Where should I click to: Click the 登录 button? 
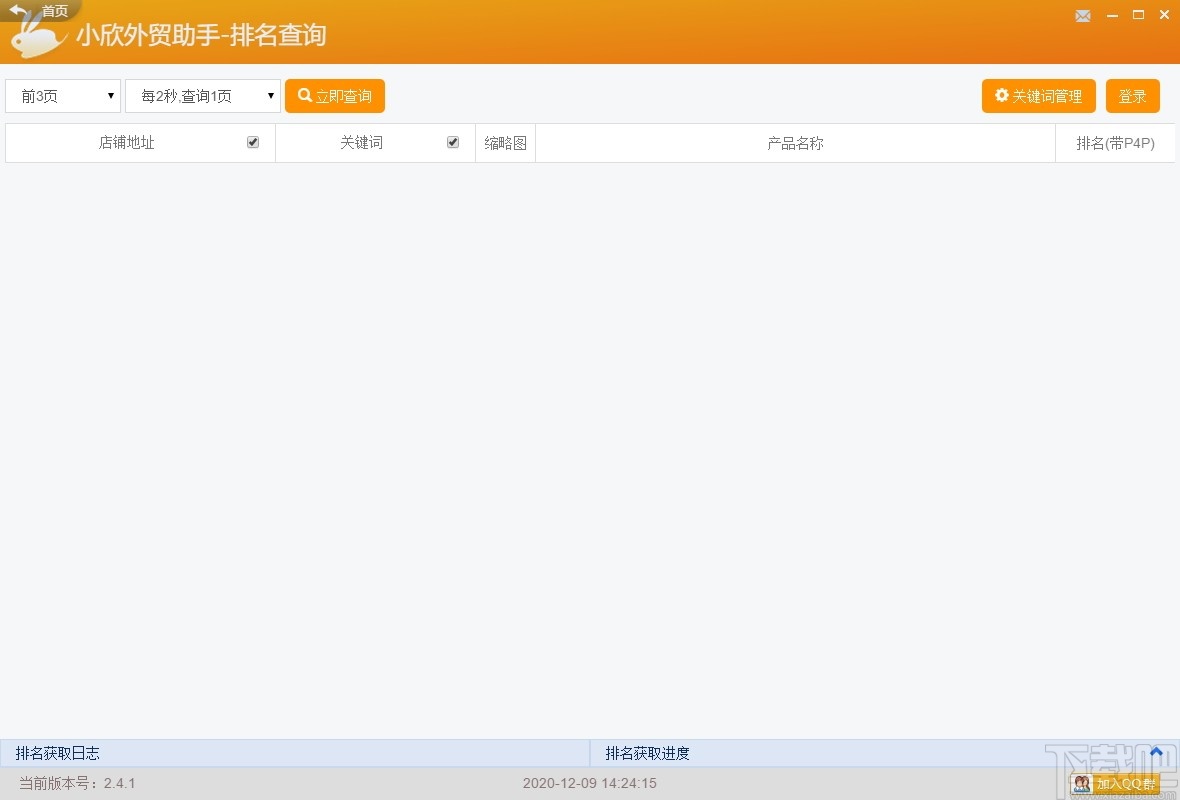pos(1133,96)
